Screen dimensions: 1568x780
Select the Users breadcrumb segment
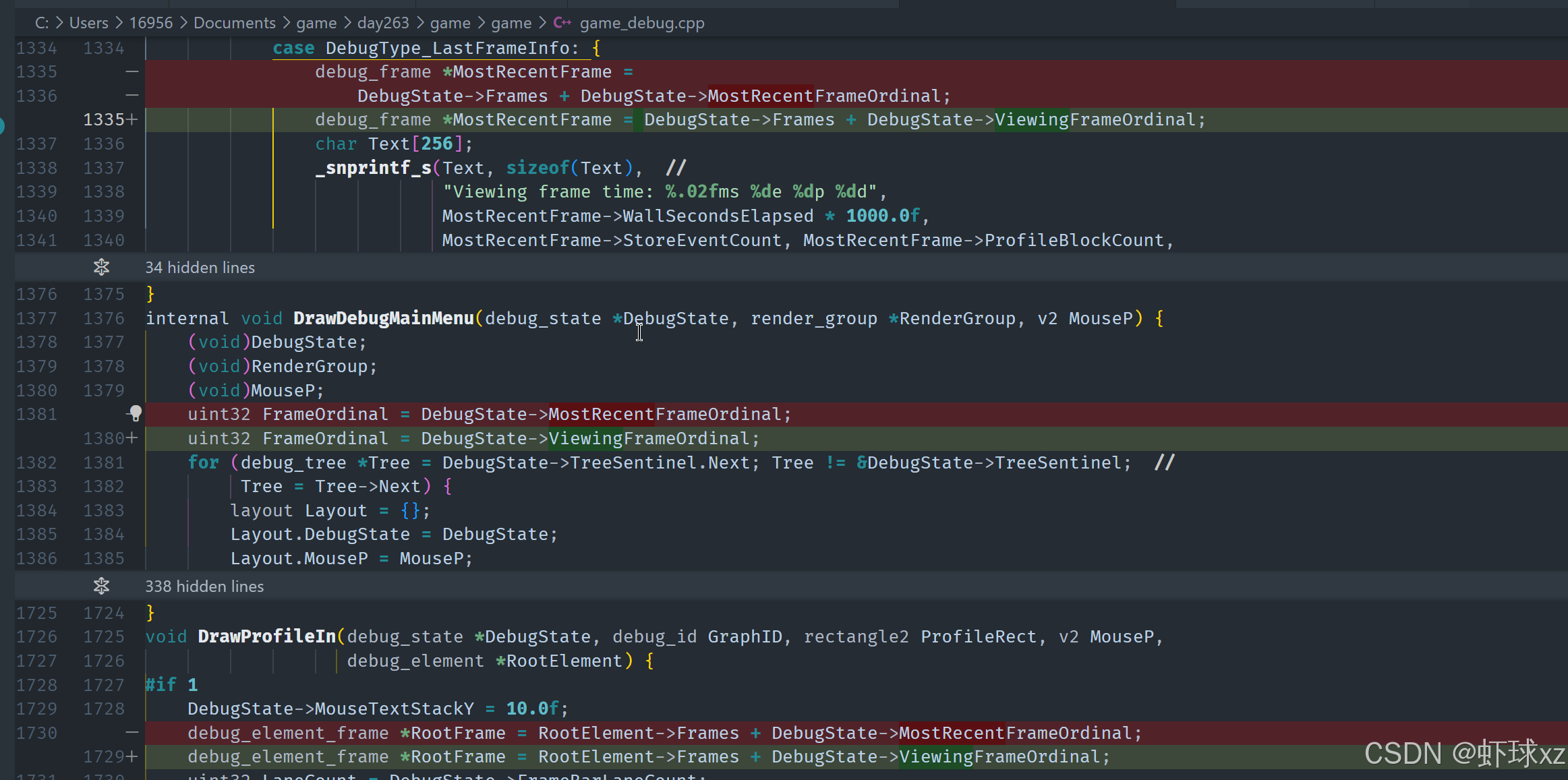(x=88, y=23)
